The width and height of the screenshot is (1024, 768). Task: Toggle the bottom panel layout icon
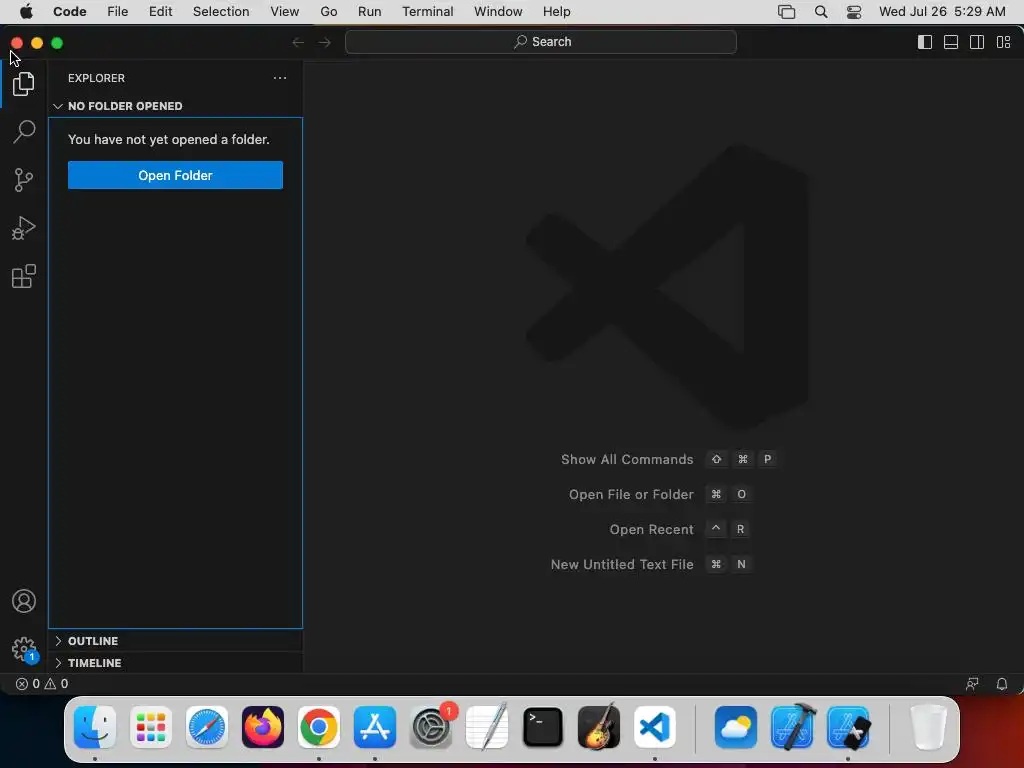[x=951, y=42]
